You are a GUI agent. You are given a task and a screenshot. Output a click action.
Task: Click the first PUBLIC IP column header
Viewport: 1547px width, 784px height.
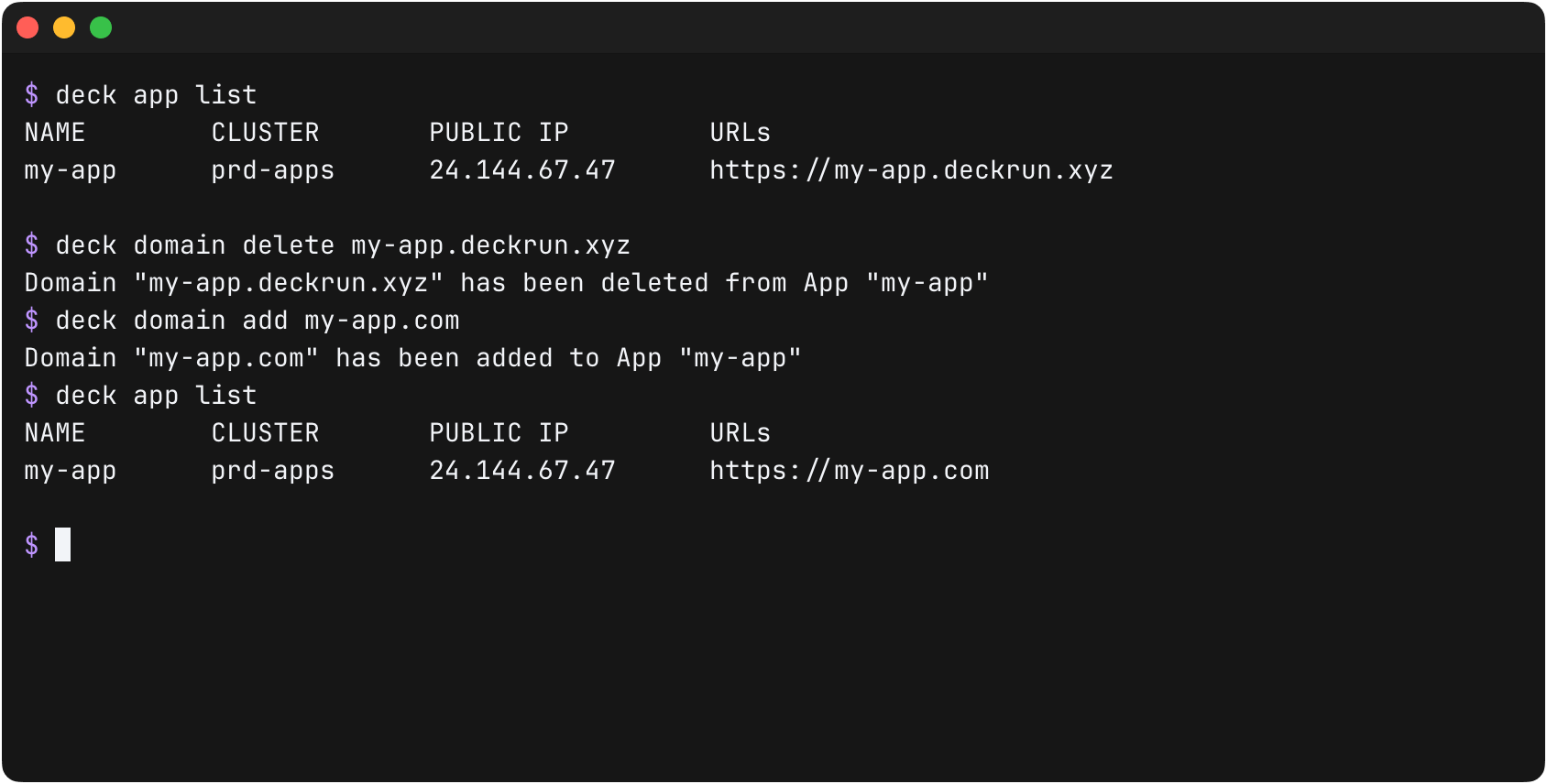[x=499, y=133]
